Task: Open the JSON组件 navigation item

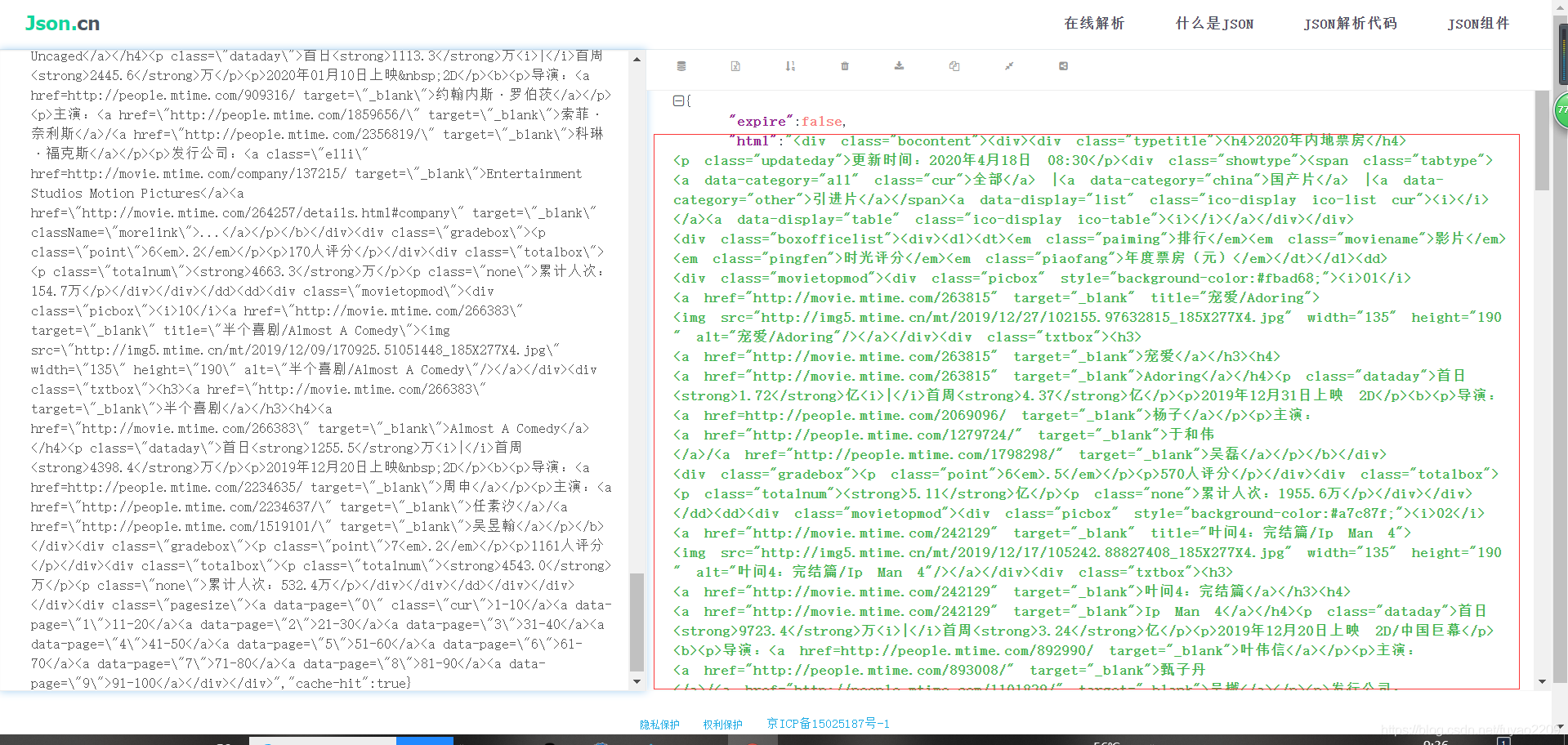Action: point(1478,23)
